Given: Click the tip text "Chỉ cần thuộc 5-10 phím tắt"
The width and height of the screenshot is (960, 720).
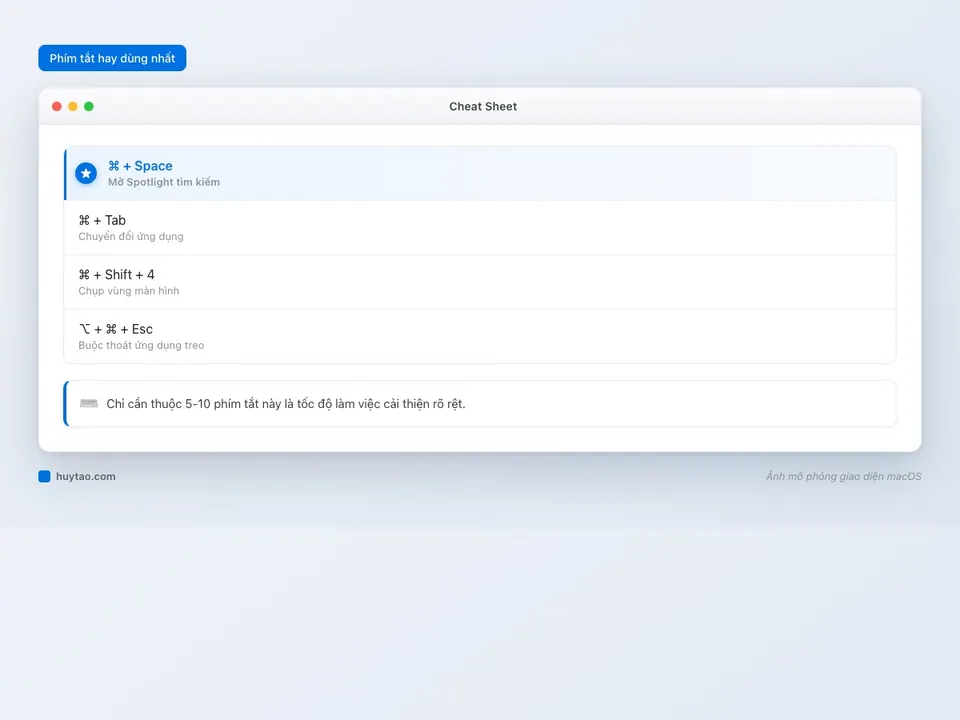Looking at the screenshot, I should 182,403.
